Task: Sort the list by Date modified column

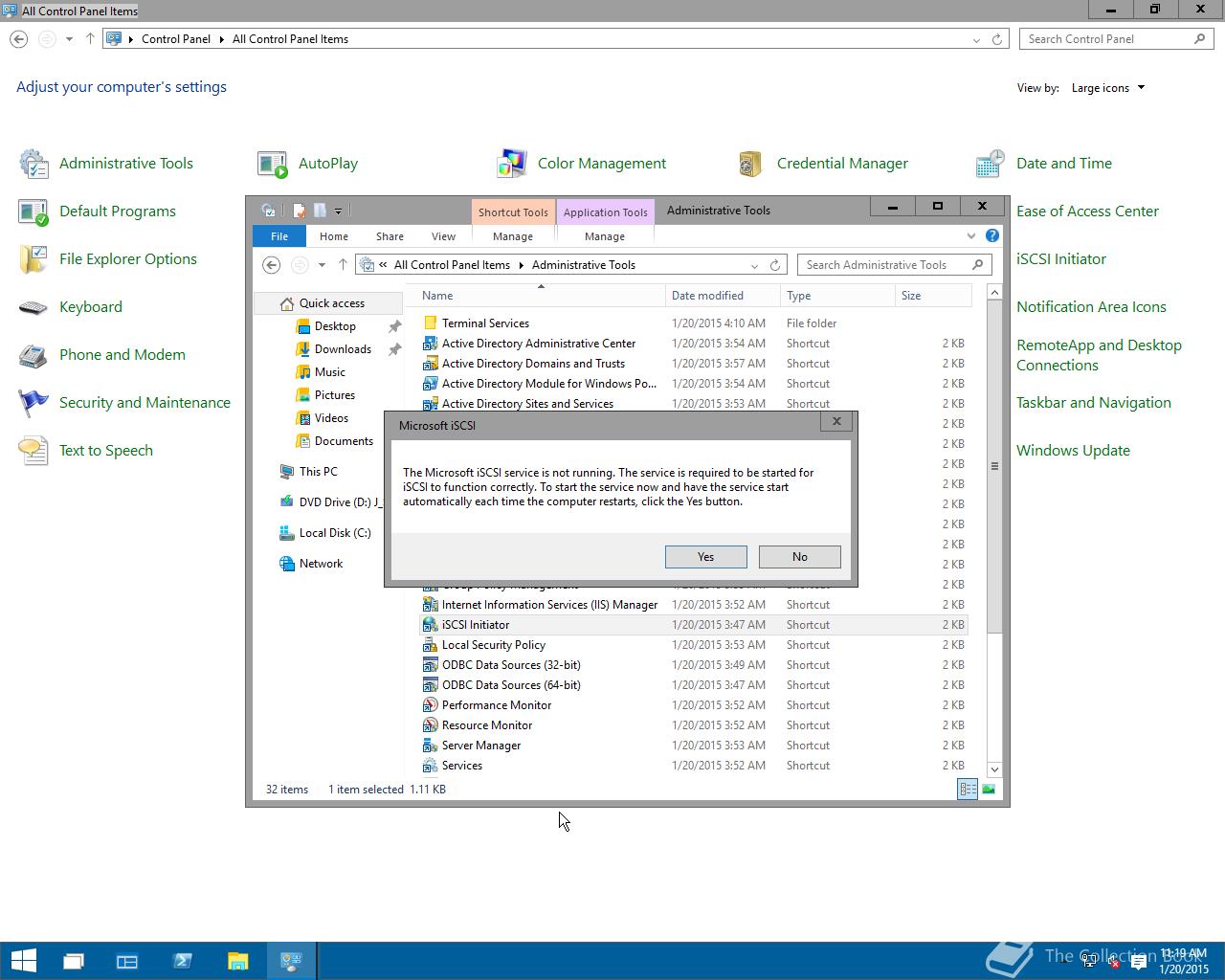Action: click(723, 296)
